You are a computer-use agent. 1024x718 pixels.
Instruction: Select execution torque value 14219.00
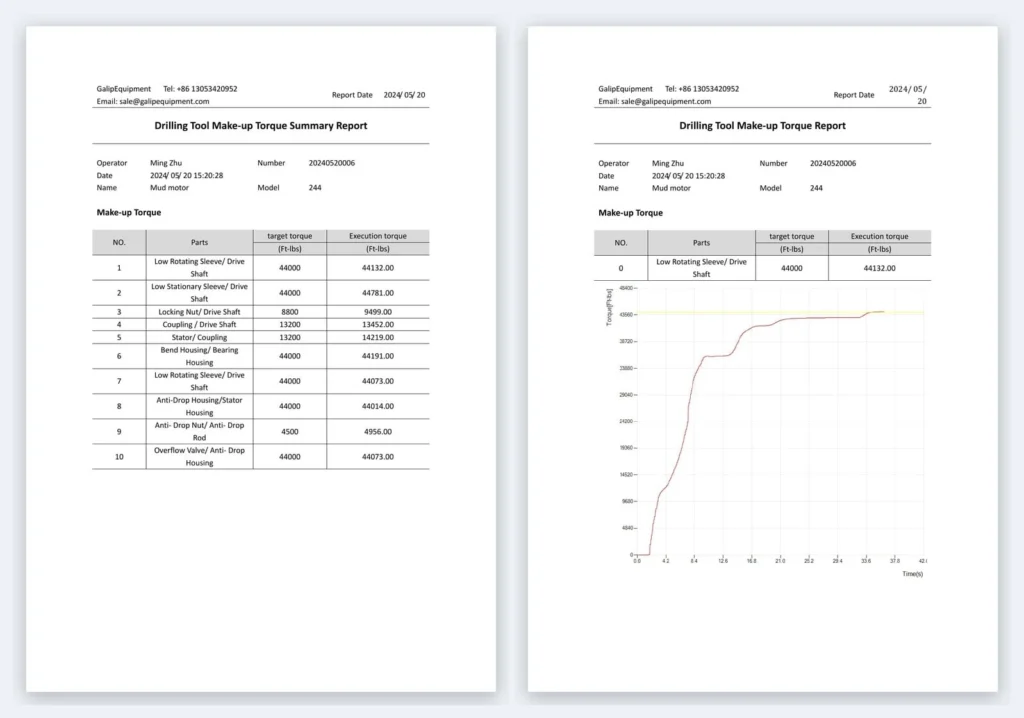click(x=377, y=337)
